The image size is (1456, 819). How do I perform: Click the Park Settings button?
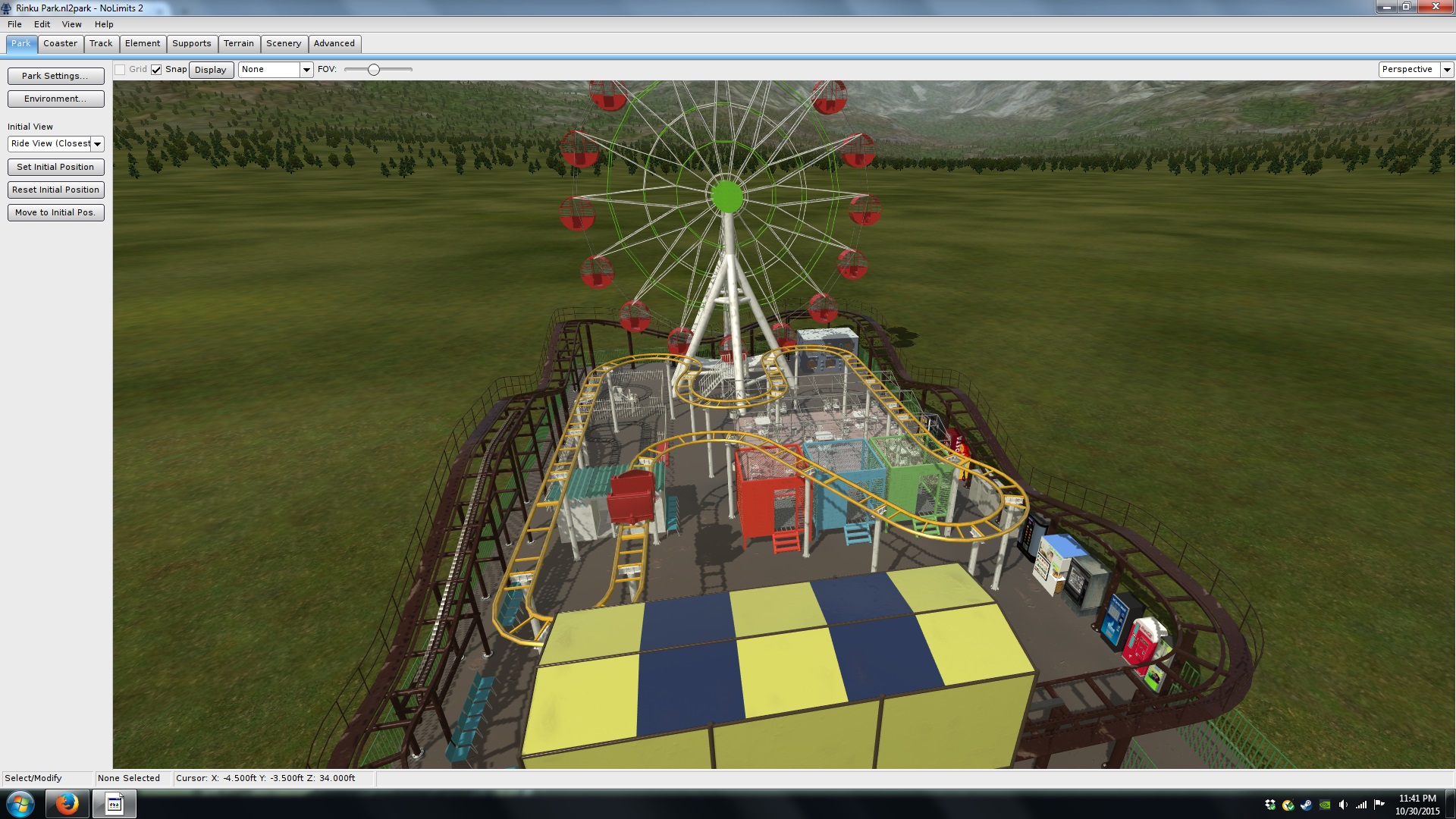55,76
